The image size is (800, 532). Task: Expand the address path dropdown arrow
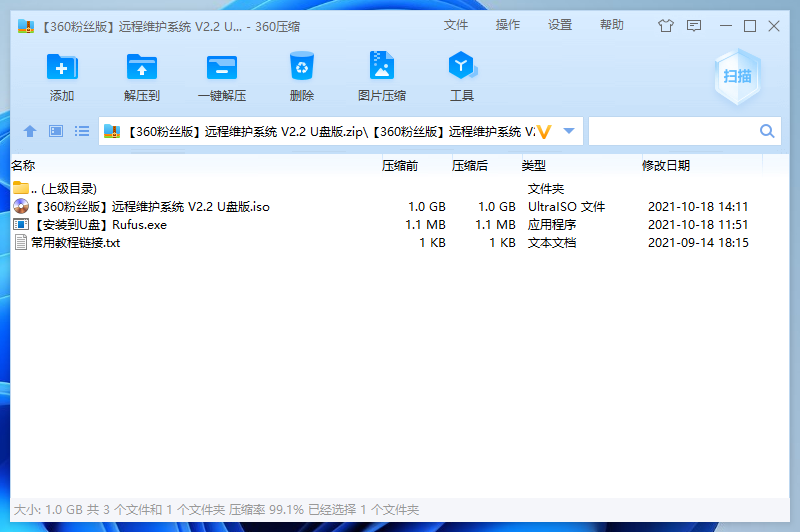(569, 131)
